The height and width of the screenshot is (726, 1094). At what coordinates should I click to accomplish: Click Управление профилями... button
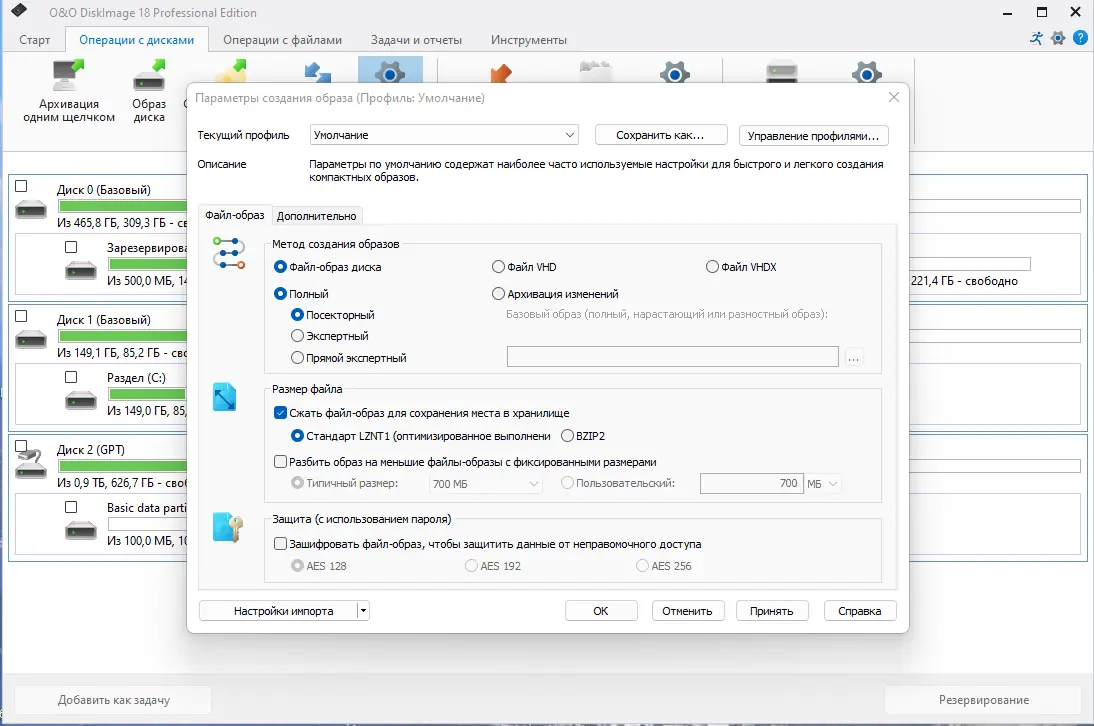coord(814,135)
